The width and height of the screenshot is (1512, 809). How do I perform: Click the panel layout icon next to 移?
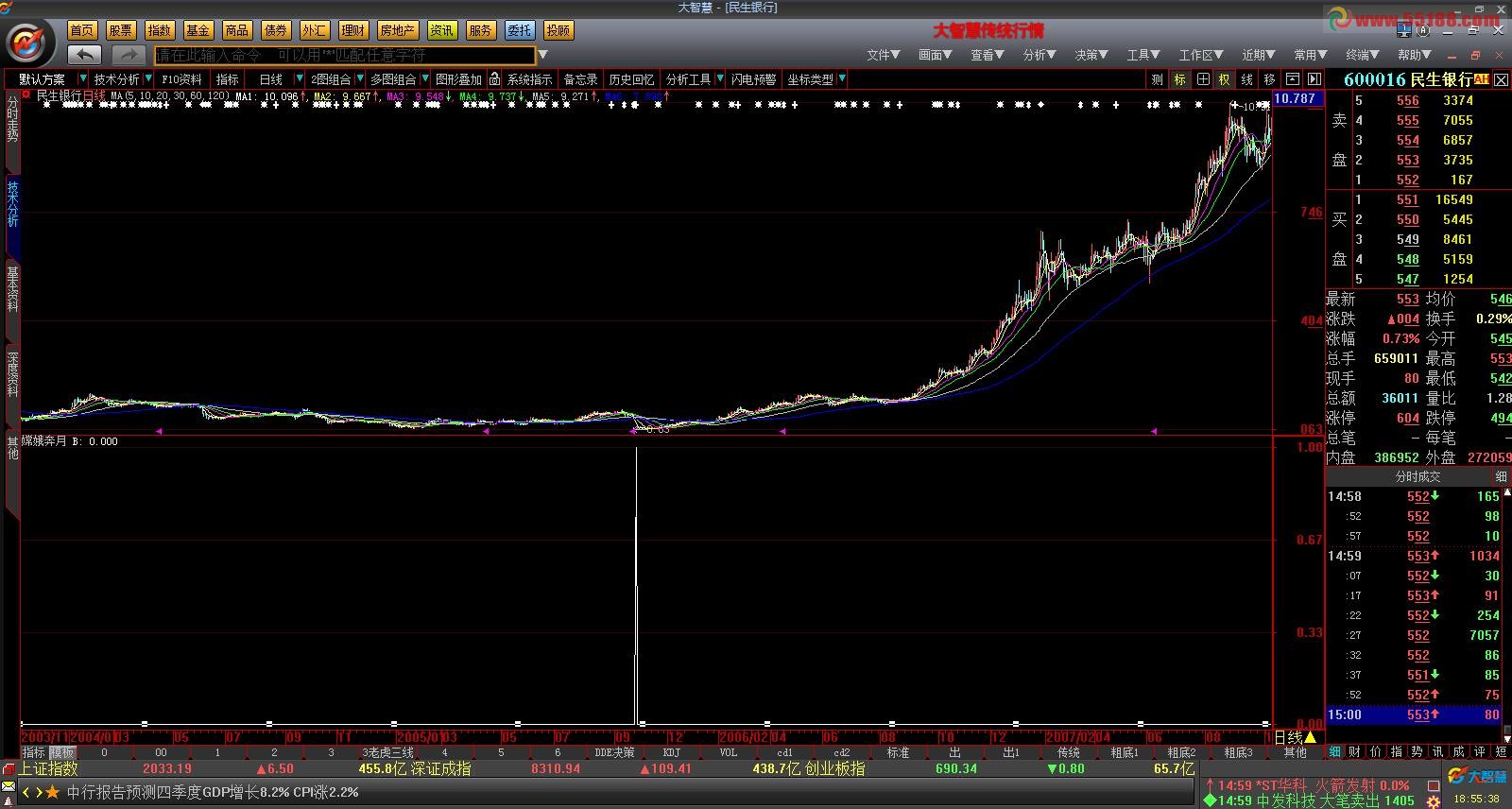click(1292, 79)
